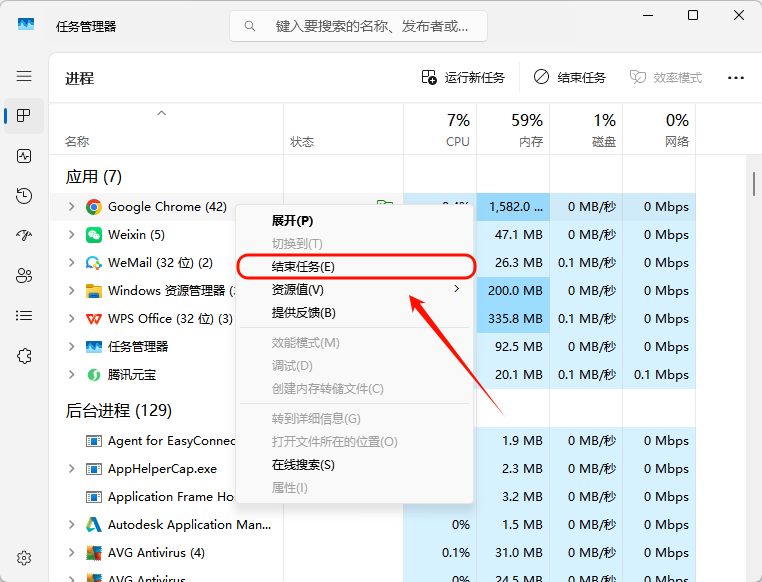Click the 任务管理器 process icon
This screenshot has height=582, width=762.
coord(94,347)
